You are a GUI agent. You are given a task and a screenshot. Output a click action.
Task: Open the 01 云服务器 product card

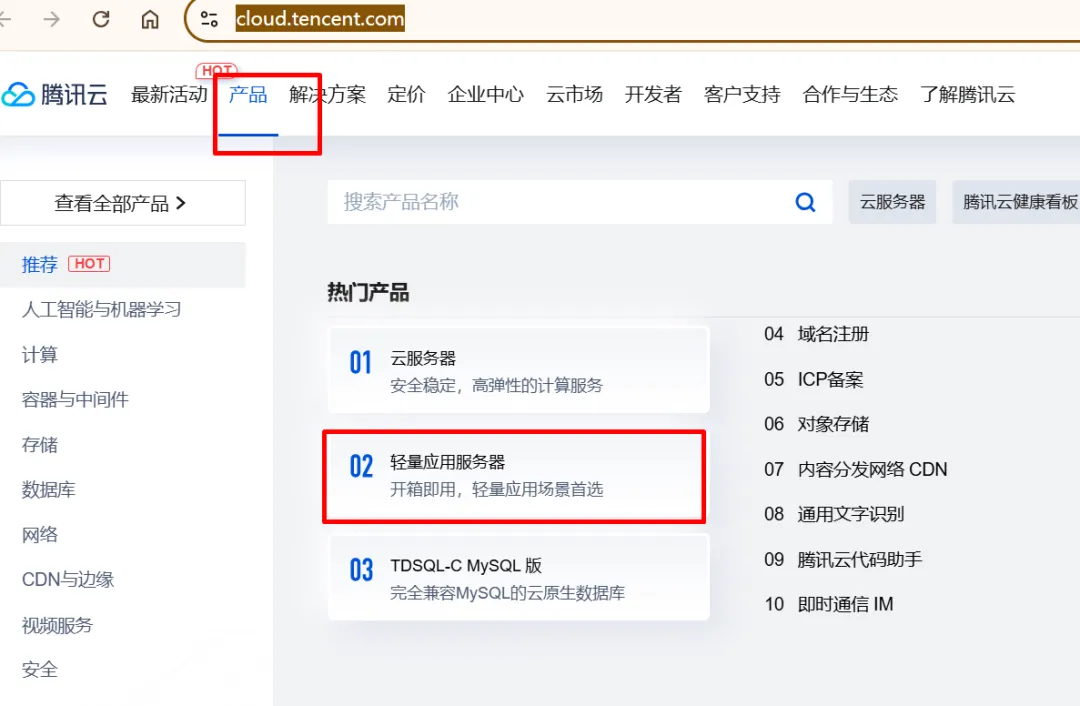pyautogui.click(x=519, y=371)
